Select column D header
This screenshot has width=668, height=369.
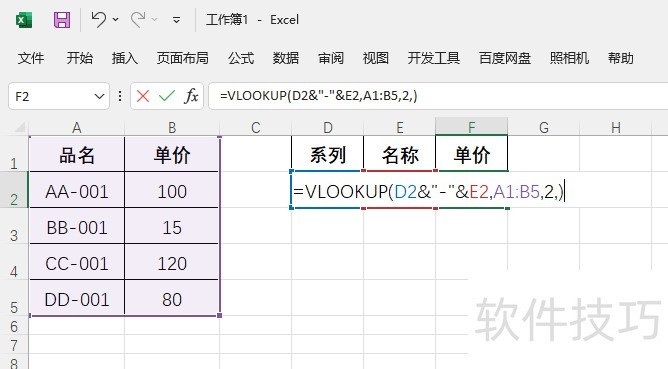[328, 127]
